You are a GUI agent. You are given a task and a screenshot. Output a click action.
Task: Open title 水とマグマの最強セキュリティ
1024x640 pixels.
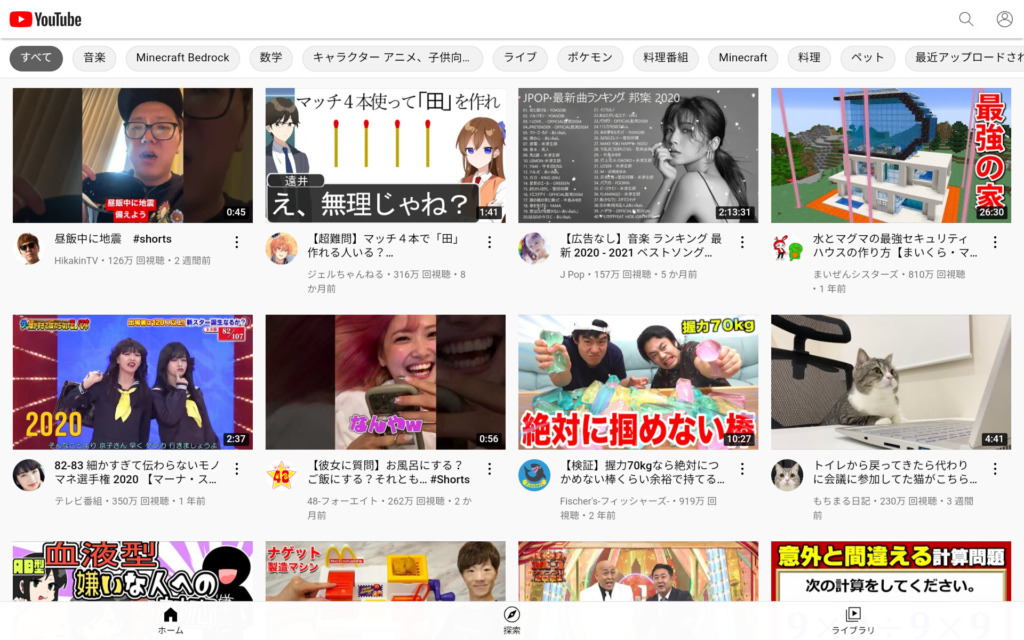pos(895,246)
